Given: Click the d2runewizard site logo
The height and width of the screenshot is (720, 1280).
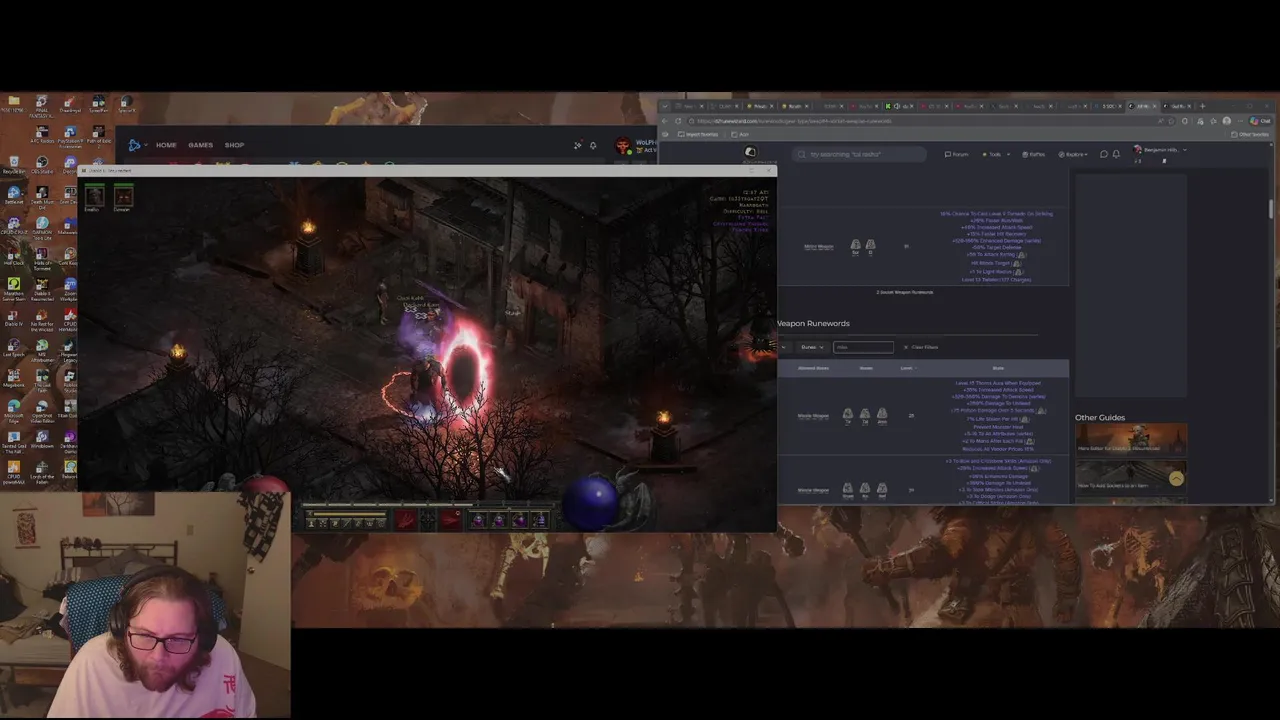Looking at the screenshot, I should [x=750, y=152].
